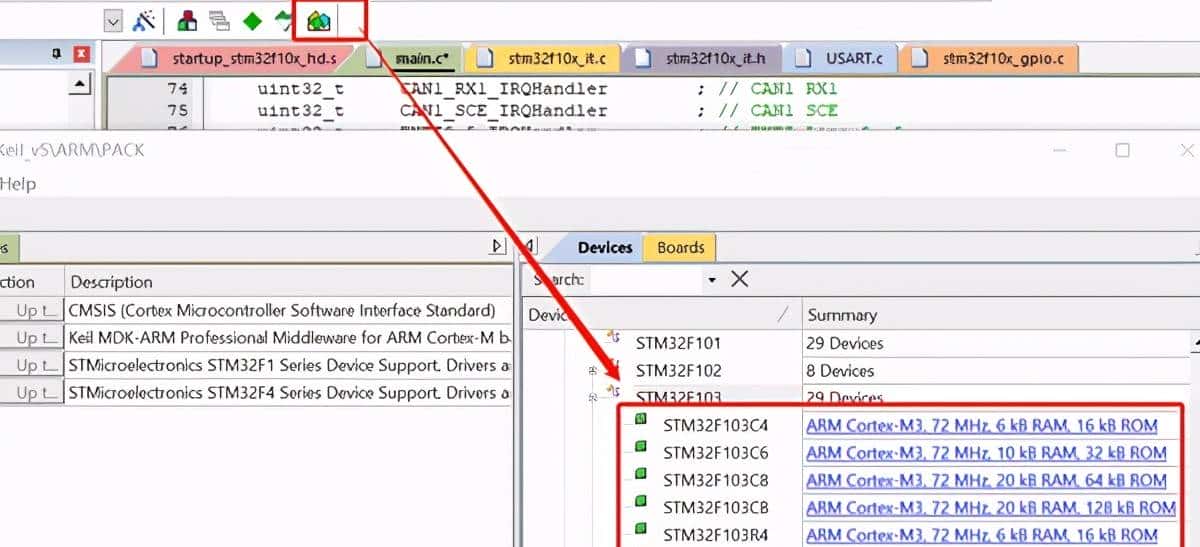The width and height of the screenshot is (1200, 547).
Task: Click the pin icon on project panel
Action: click(57, 55)
